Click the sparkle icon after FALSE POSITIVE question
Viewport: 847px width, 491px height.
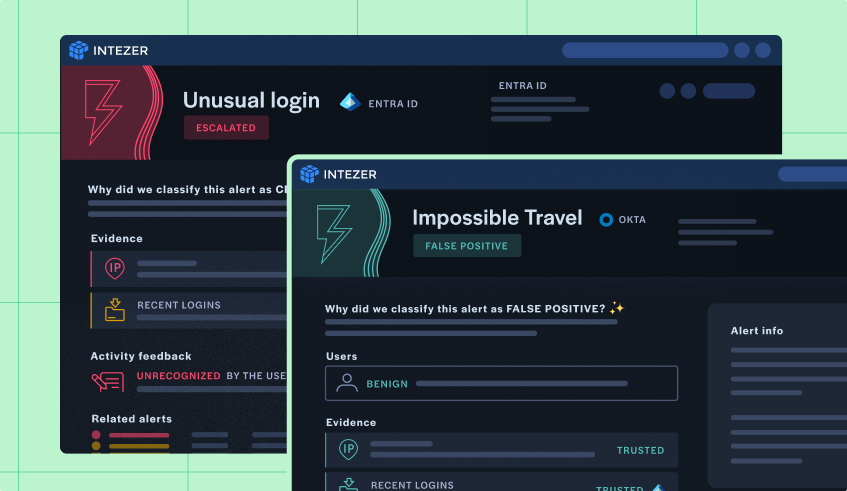(x=616, y=308)
